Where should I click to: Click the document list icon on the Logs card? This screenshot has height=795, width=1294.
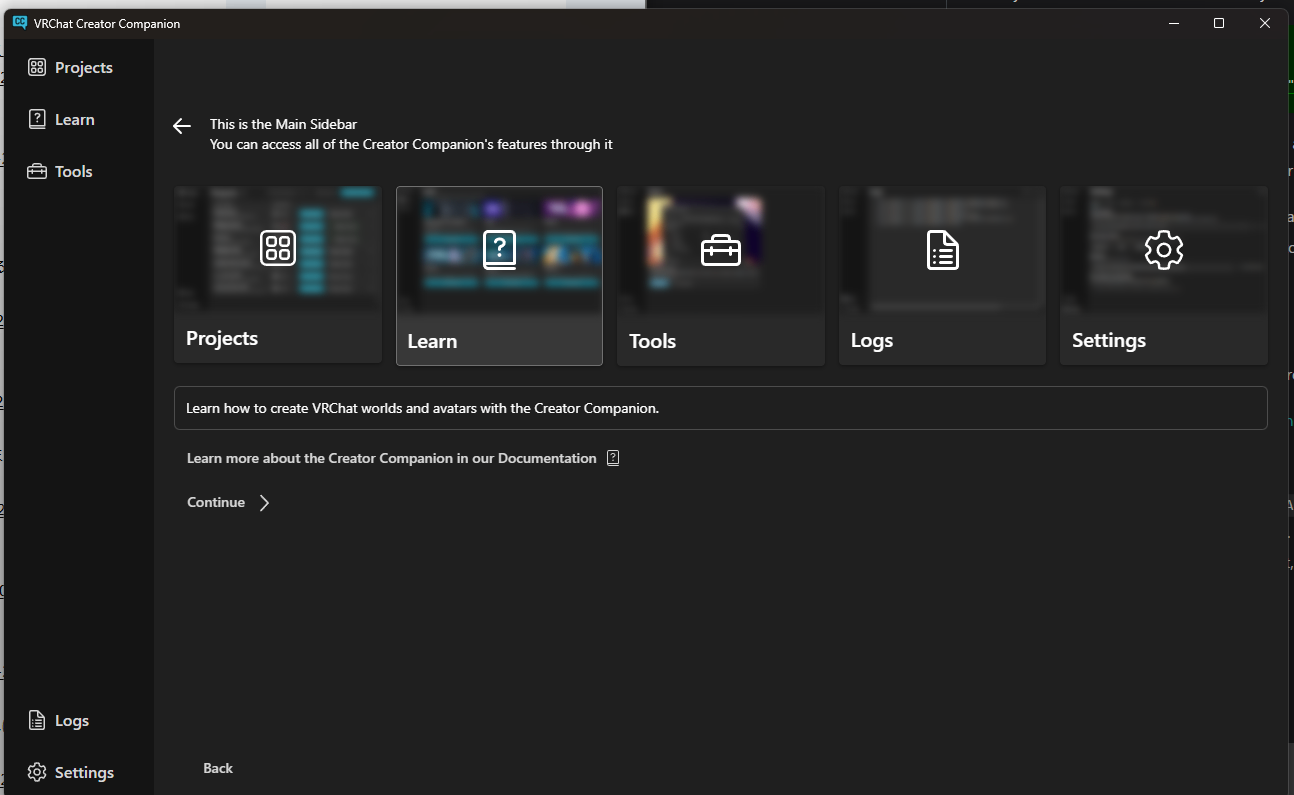(x=943, y=250)
